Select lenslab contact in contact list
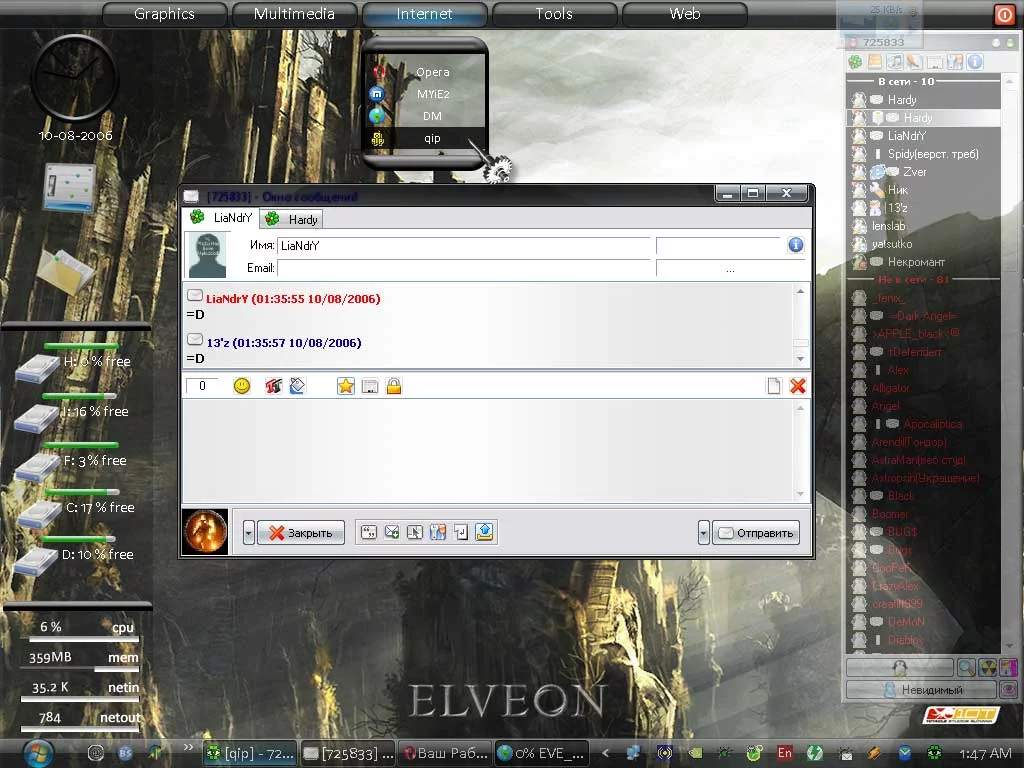Viewport: 1024px width, 768px height. (x=923, y=226)
